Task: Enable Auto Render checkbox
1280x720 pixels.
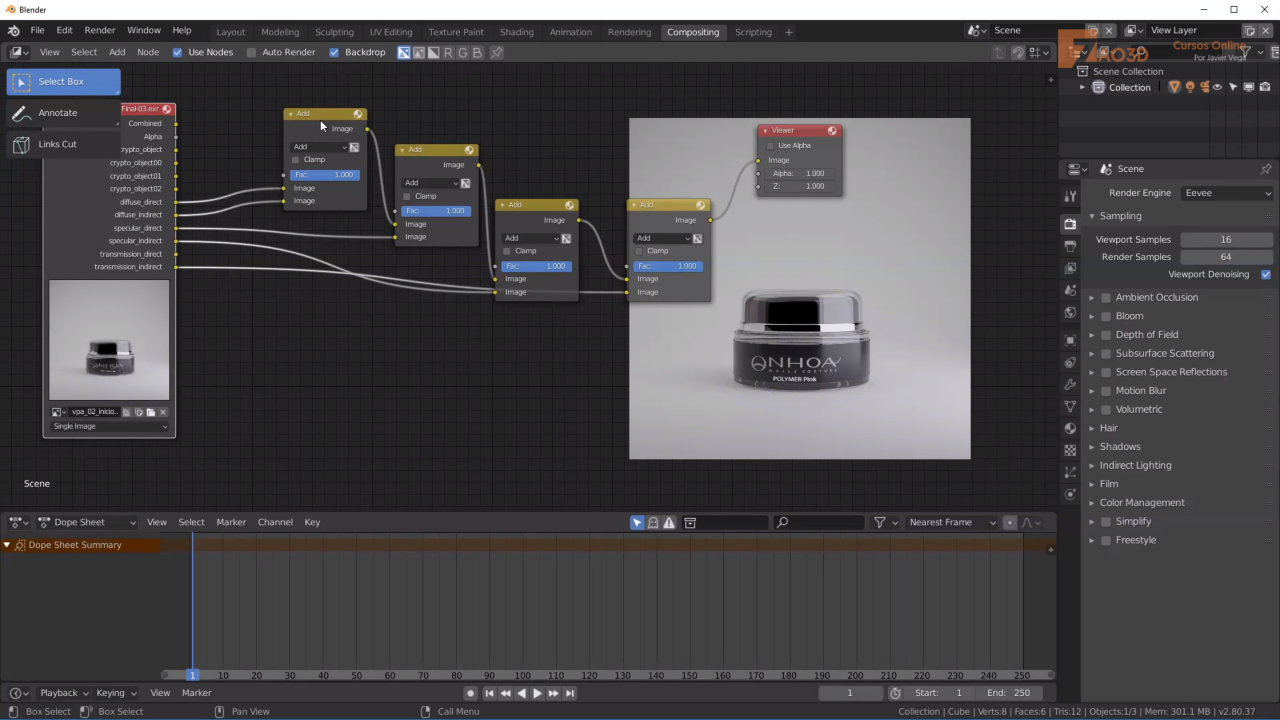Action: [251, 52]
